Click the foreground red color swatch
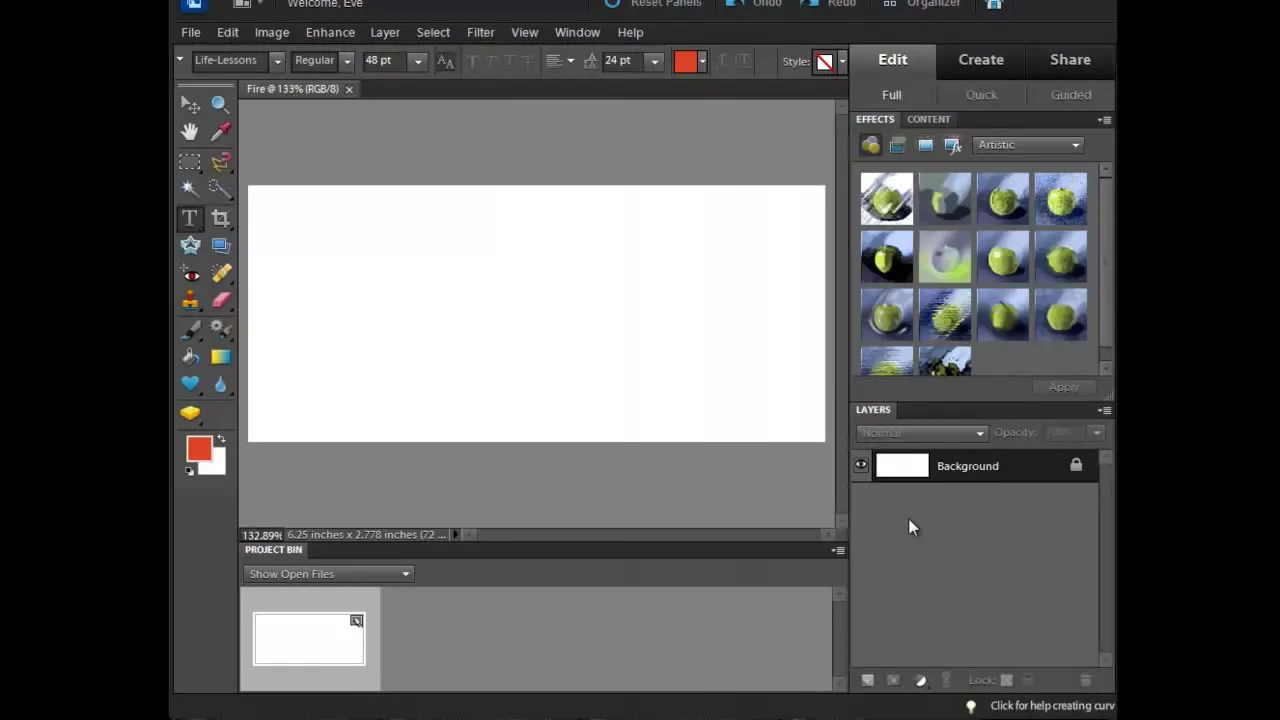Image resolution: width=1280 pixels, height=720 pixels. pos(198,449)
